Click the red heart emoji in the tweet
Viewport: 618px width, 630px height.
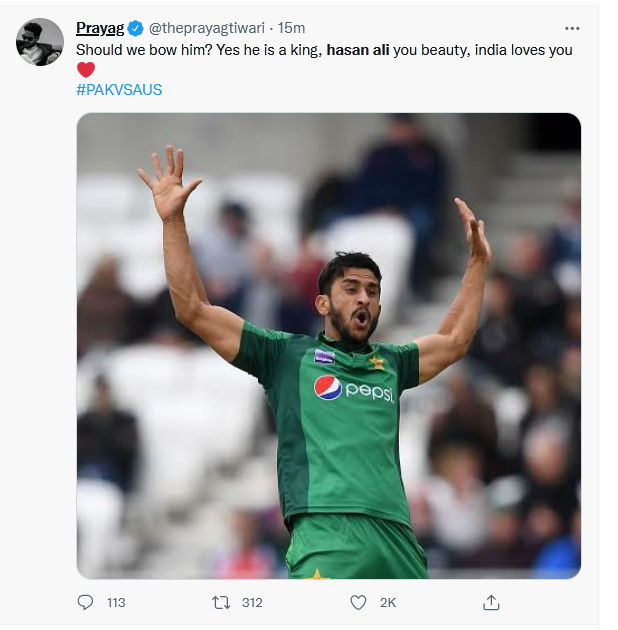click(86, 70)
